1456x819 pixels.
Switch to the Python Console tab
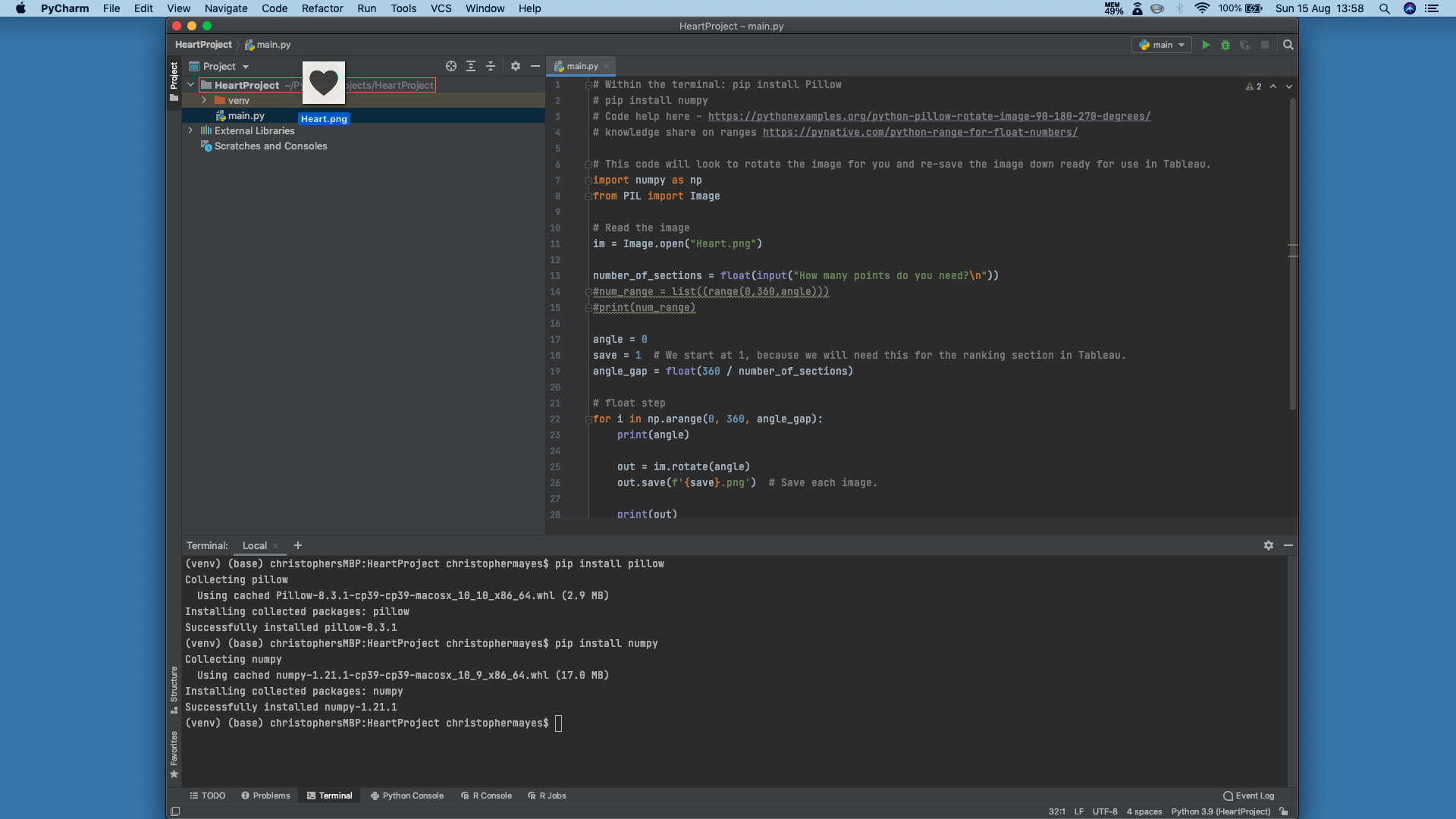coord(406,795)
